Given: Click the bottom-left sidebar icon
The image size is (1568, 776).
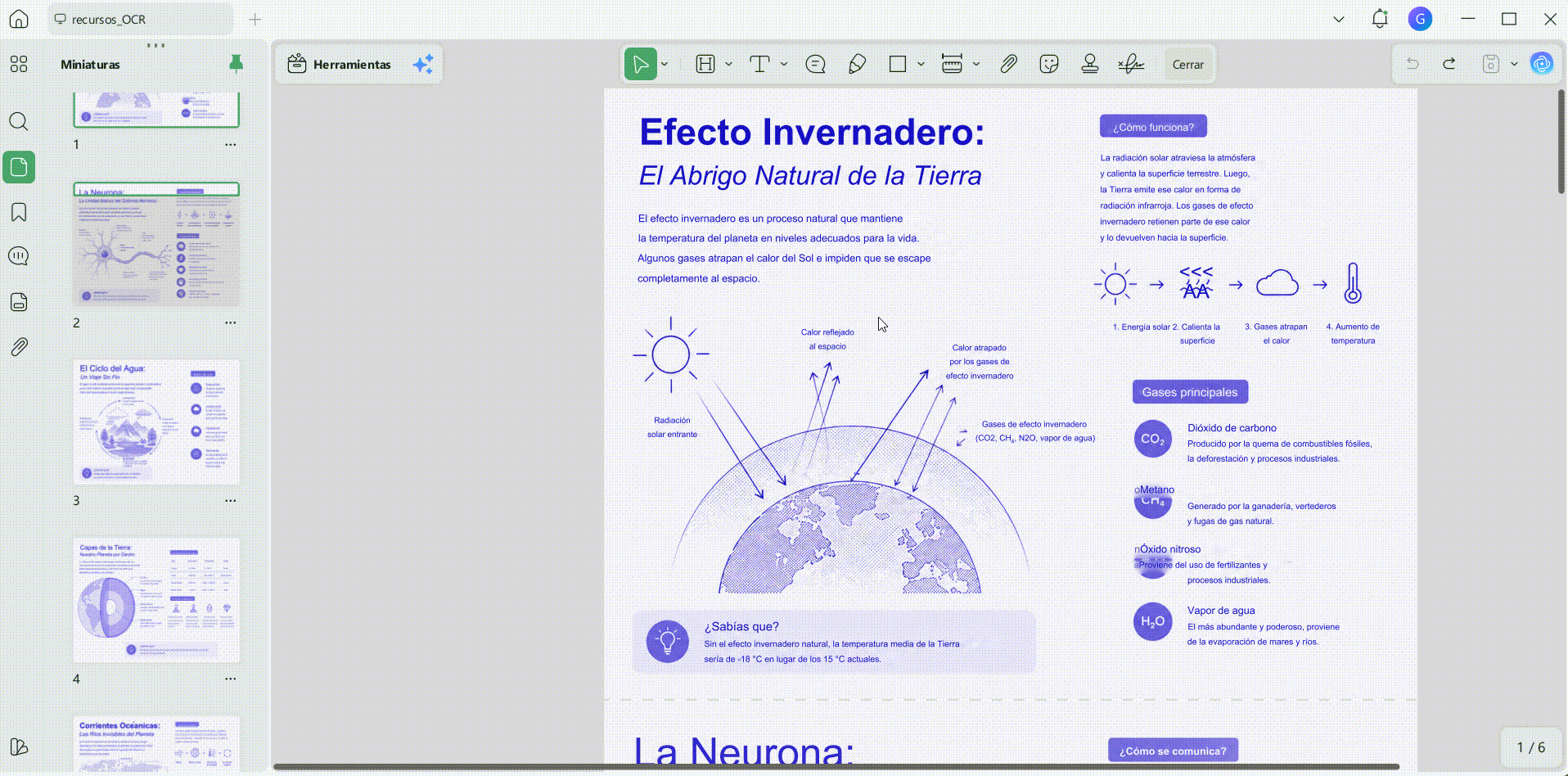Looking at the screenshot, I should pyautogui.click(x=19, y=747).
